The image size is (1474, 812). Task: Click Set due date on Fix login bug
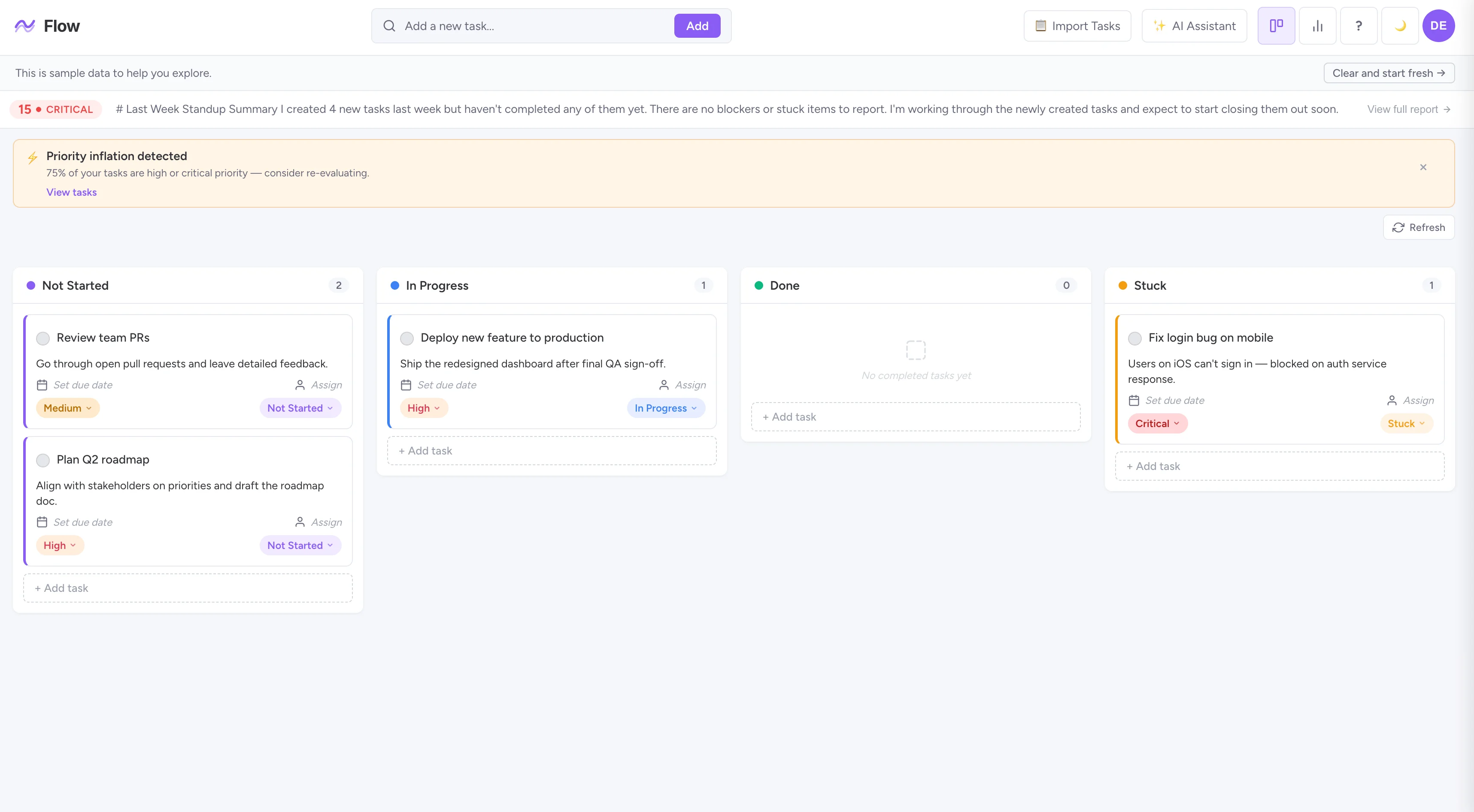[1175, 400]
